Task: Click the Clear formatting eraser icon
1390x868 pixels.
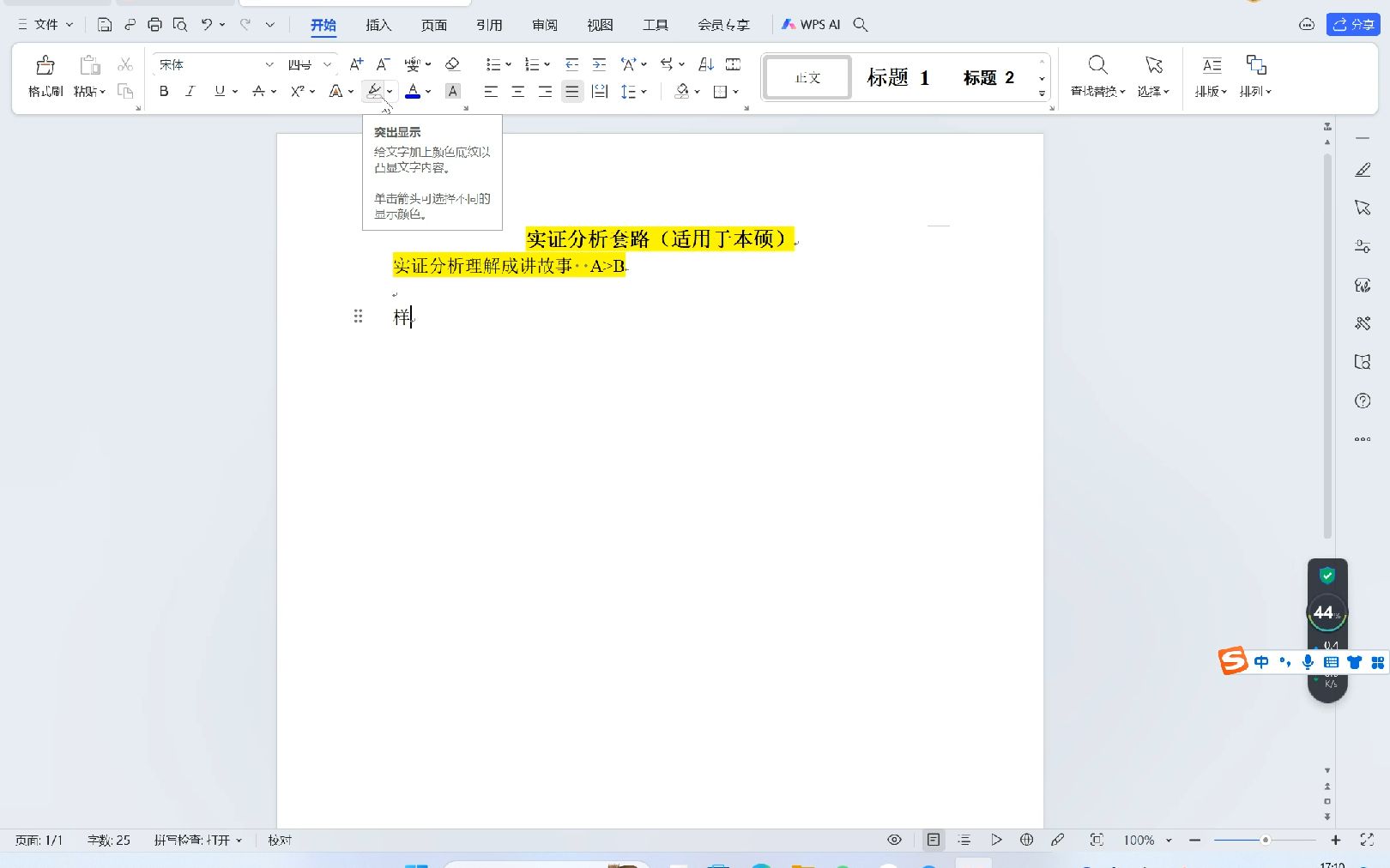Action: tap(453, 64)
